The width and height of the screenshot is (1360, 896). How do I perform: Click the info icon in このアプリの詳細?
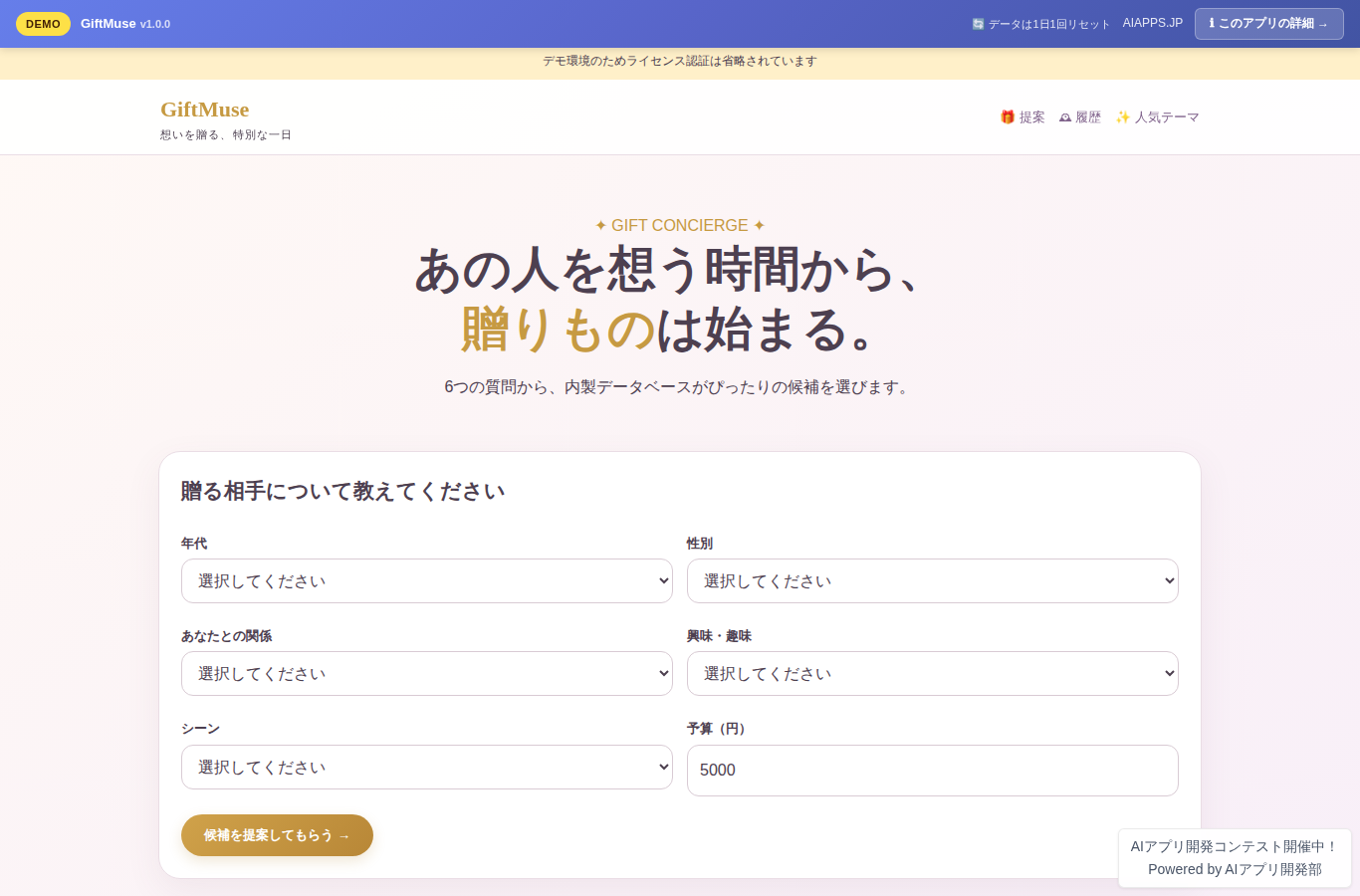1212,23
